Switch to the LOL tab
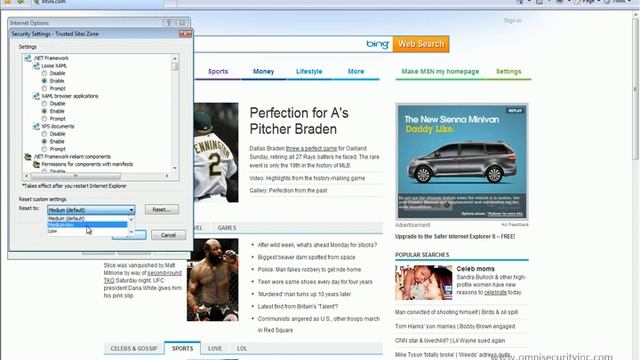 coord(242,349)
